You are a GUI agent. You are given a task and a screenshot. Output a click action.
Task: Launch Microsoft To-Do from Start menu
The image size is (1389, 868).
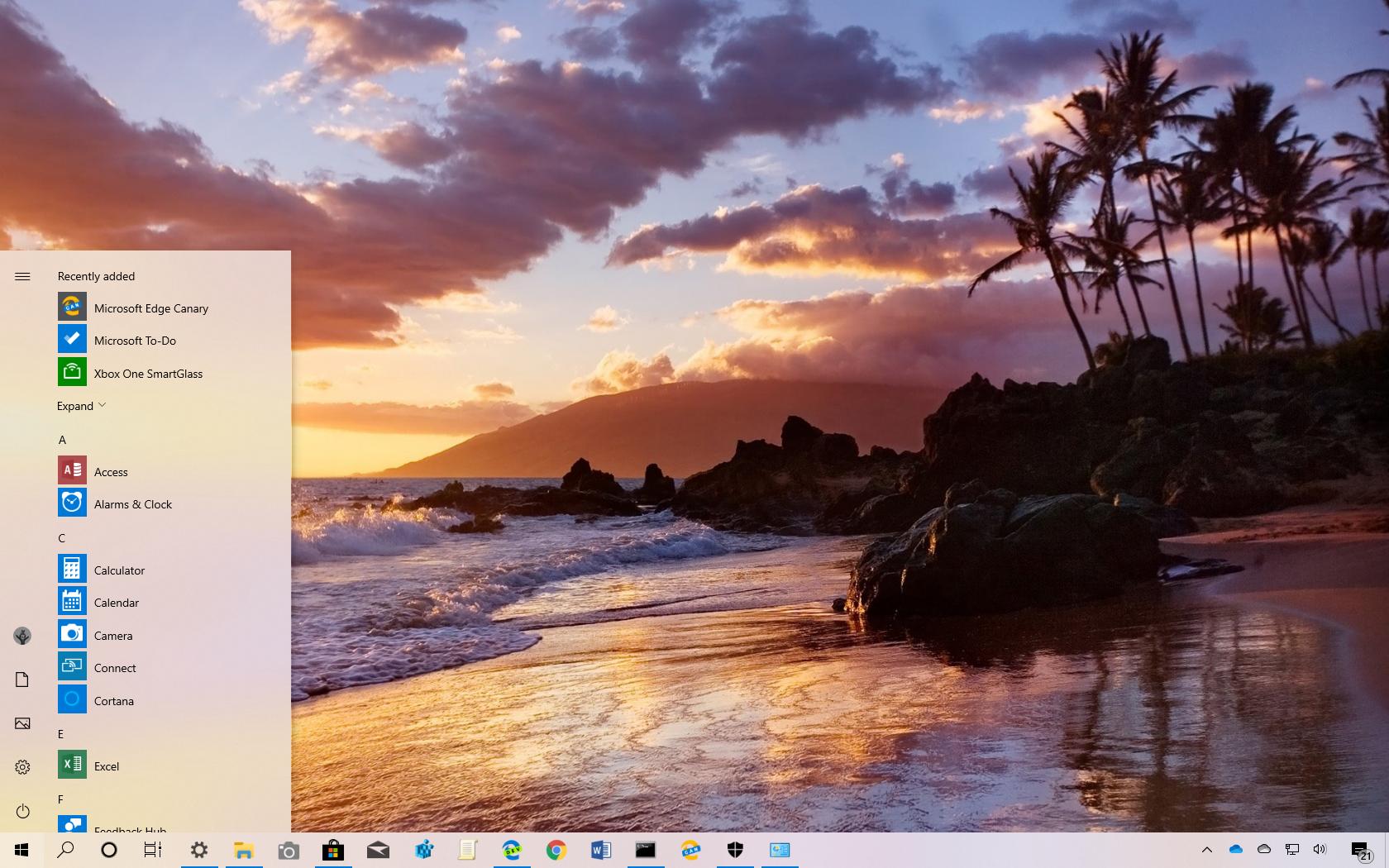pyautogui.click(x=174, y=340)
